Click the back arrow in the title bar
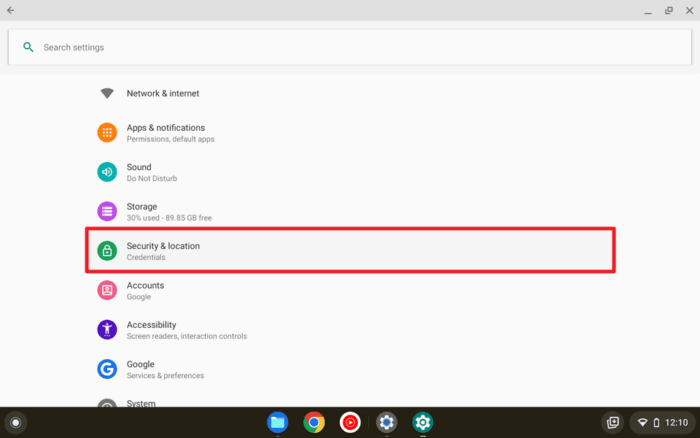This screenshot has width=700, height=438. tap(11, 10)
